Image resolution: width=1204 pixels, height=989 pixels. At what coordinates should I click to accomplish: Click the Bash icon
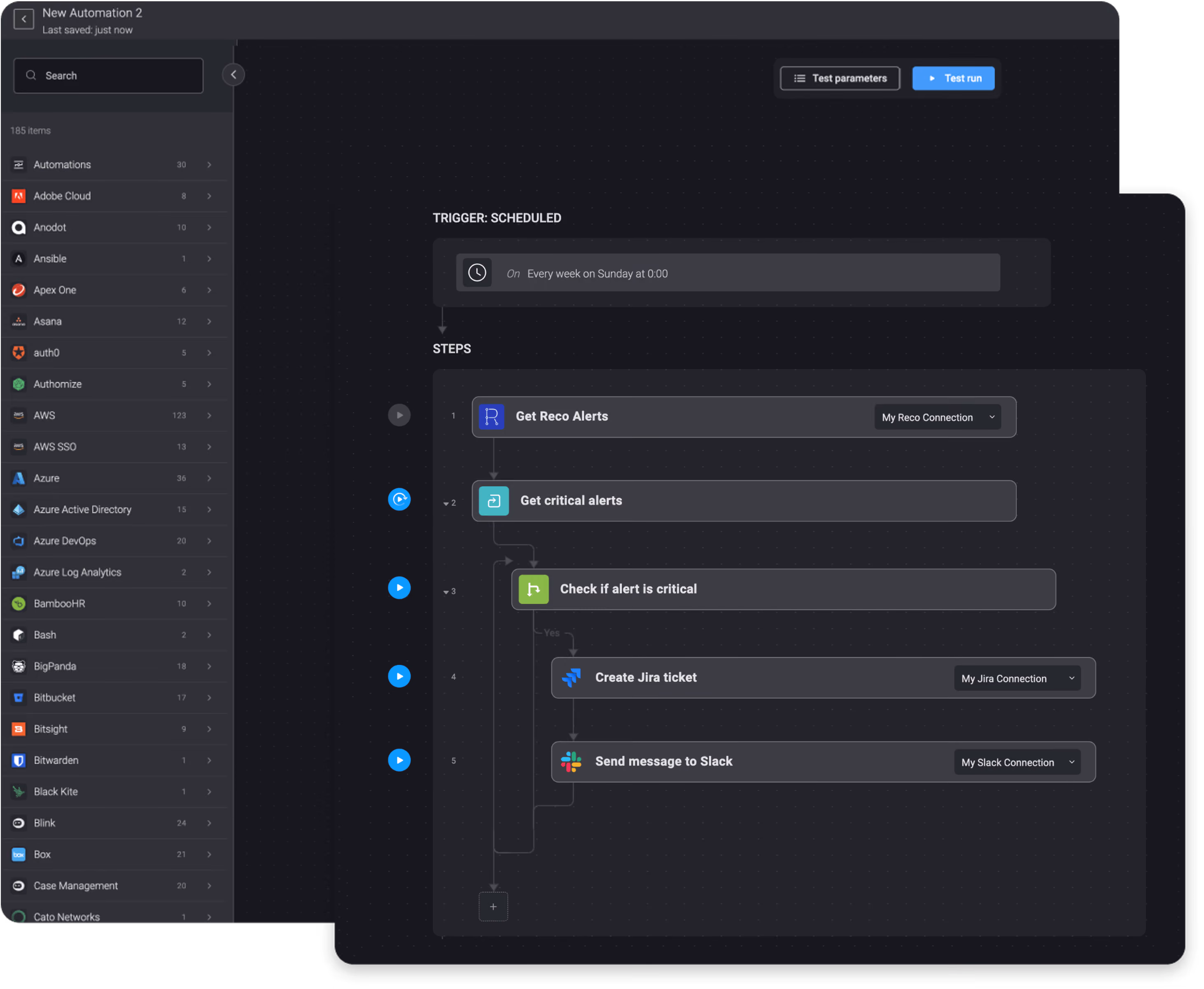point(19,635)
